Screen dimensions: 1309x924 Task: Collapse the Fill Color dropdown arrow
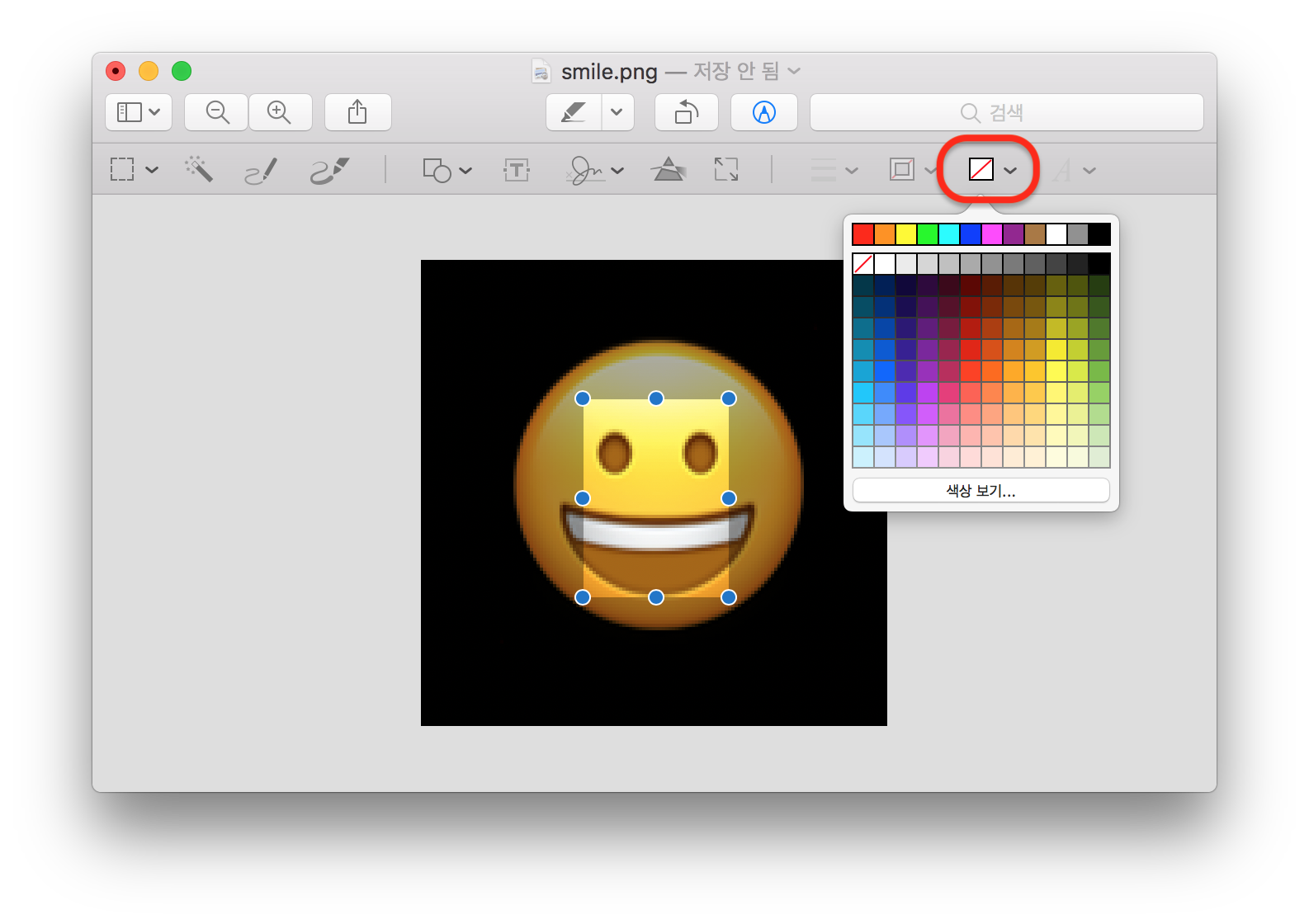click(1010, 171)
